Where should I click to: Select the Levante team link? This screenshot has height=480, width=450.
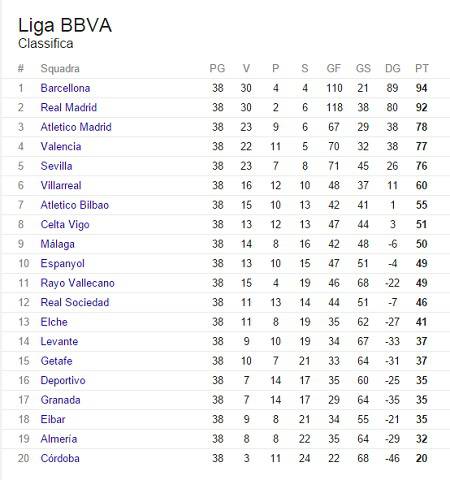(59, 342)
